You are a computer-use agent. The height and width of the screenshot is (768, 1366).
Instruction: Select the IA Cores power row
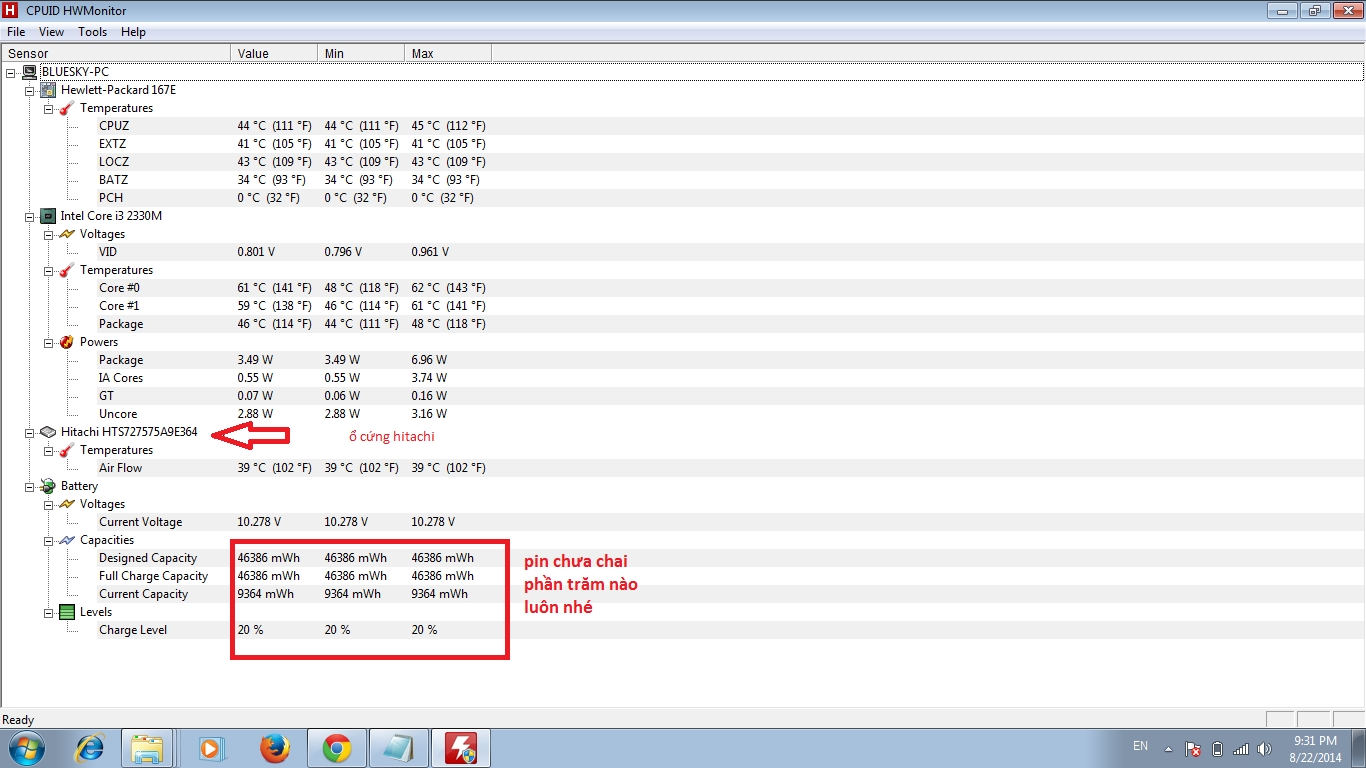(x=682, y=378)
